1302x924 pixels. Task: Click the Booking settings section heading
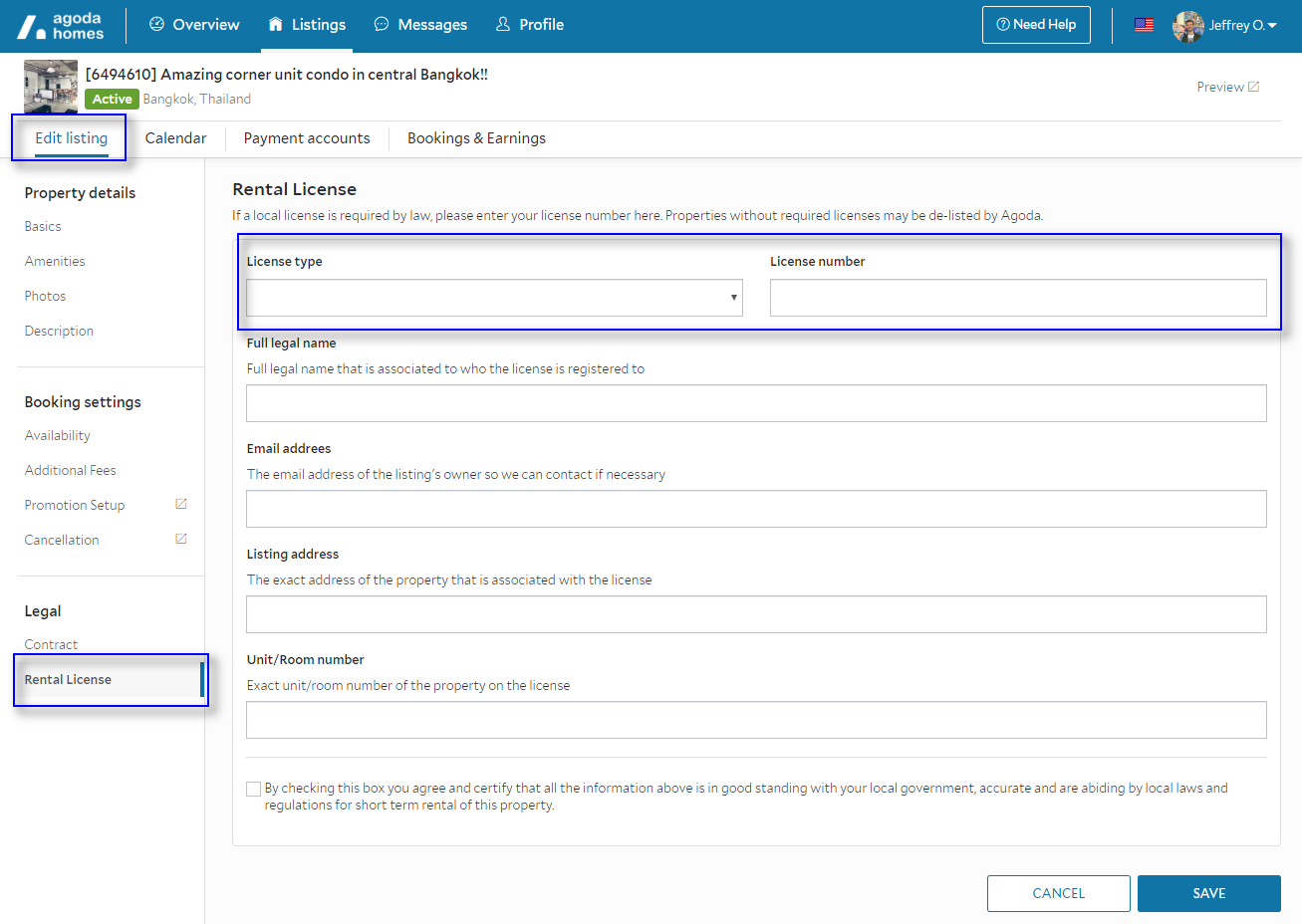tap(83, 401)
